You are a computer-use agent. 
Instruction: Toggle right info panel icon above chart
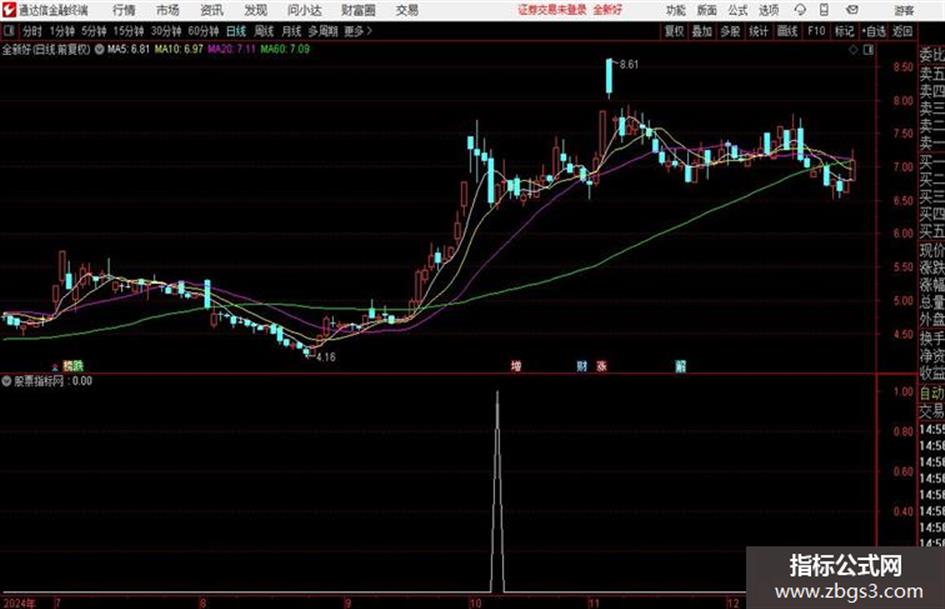pyautogui.click(x=868, y=50)
